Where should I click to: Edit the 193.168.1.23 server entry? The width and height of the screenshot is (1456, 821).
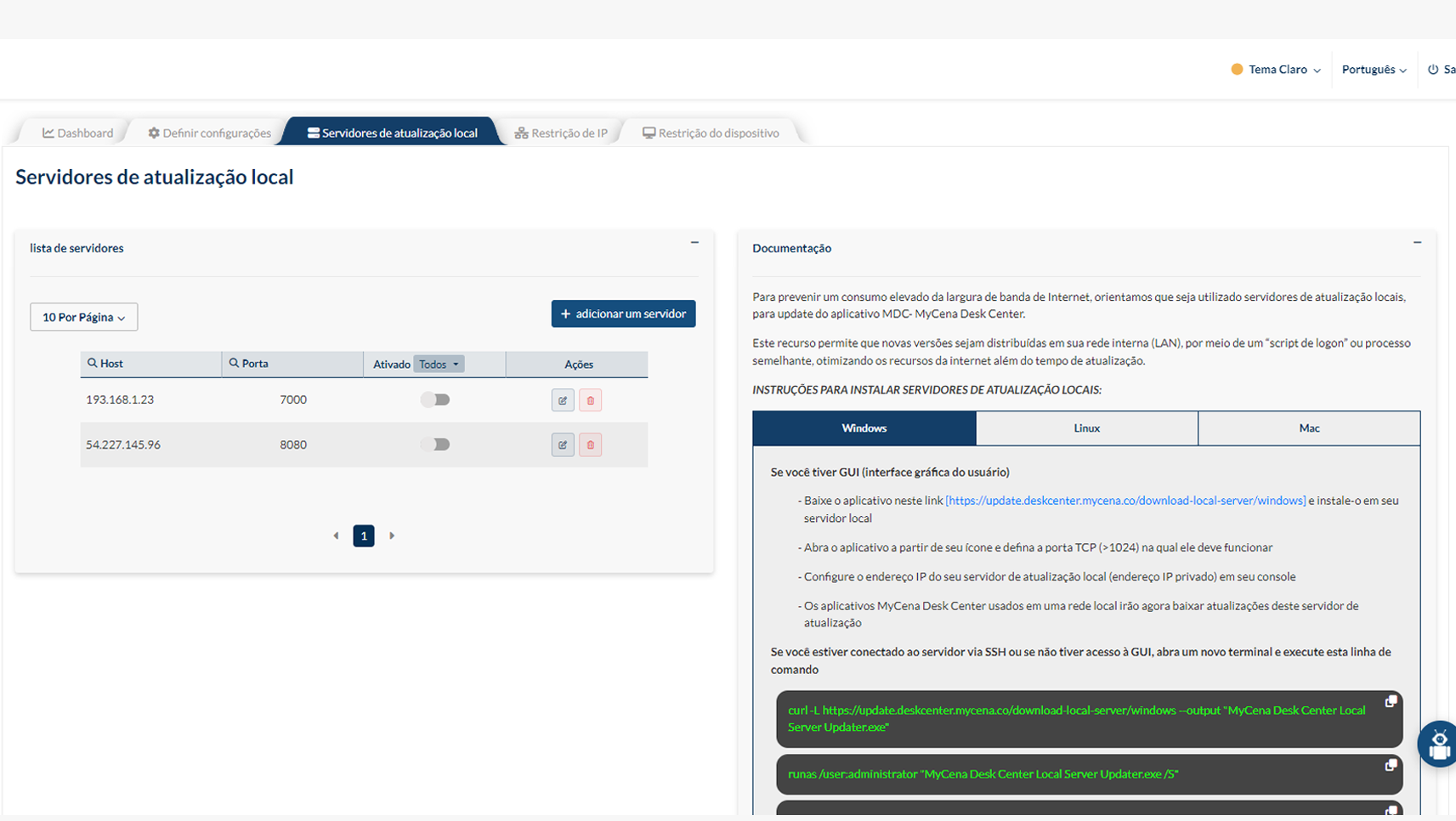tap(563, 400)
